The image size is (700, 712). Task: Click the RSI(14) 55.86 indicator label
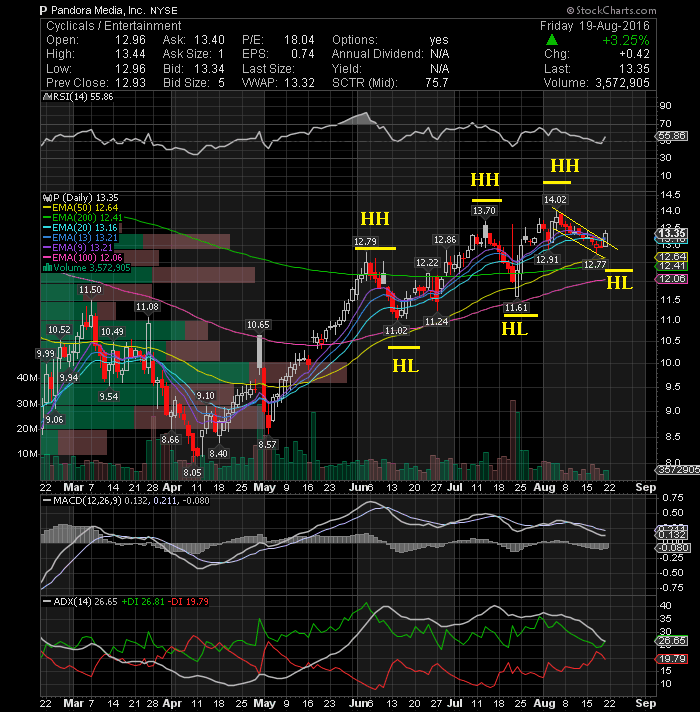pyautogui.click(x=78, y=97)
